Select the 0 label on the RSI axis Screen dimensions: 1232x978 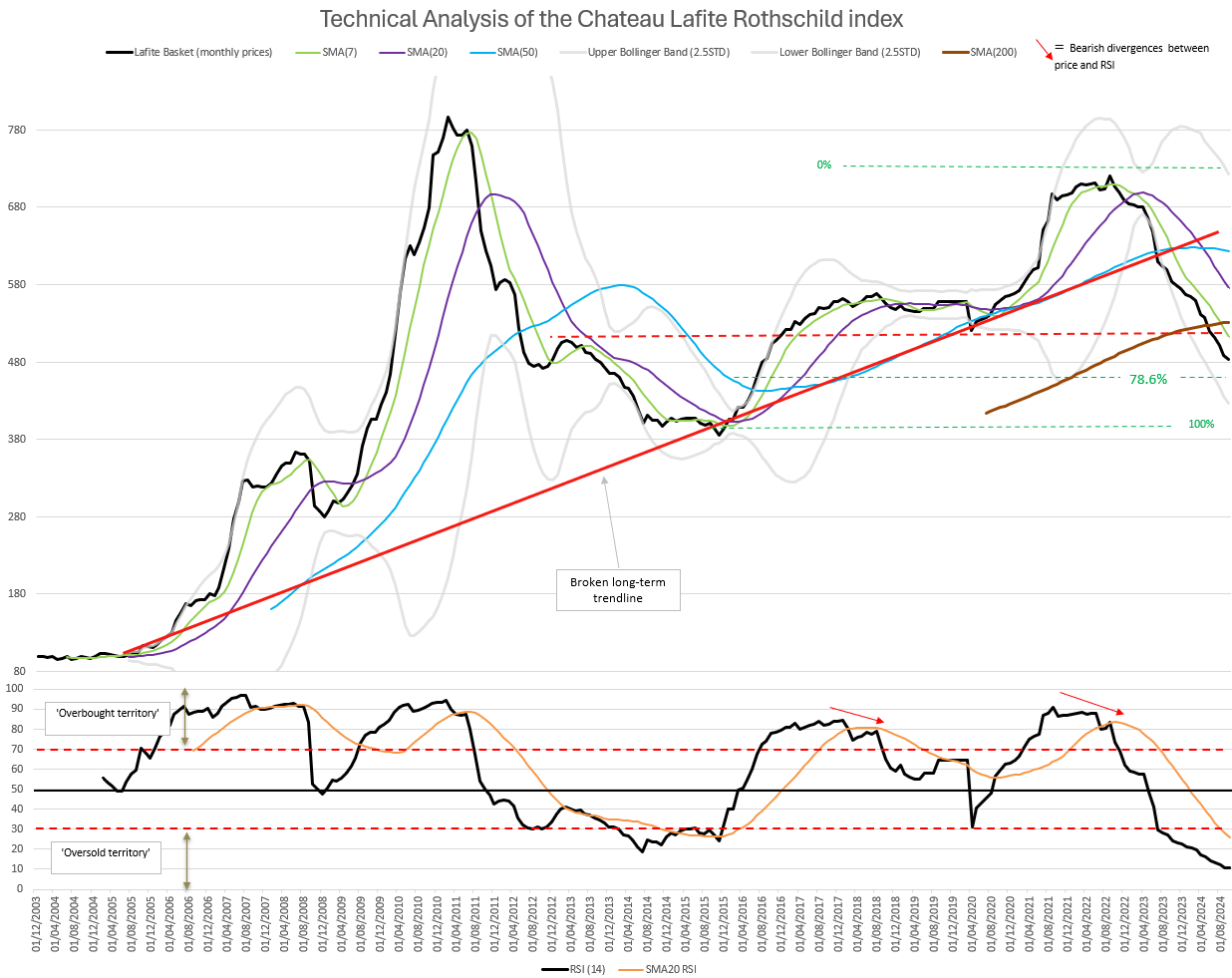coord(20,888)
